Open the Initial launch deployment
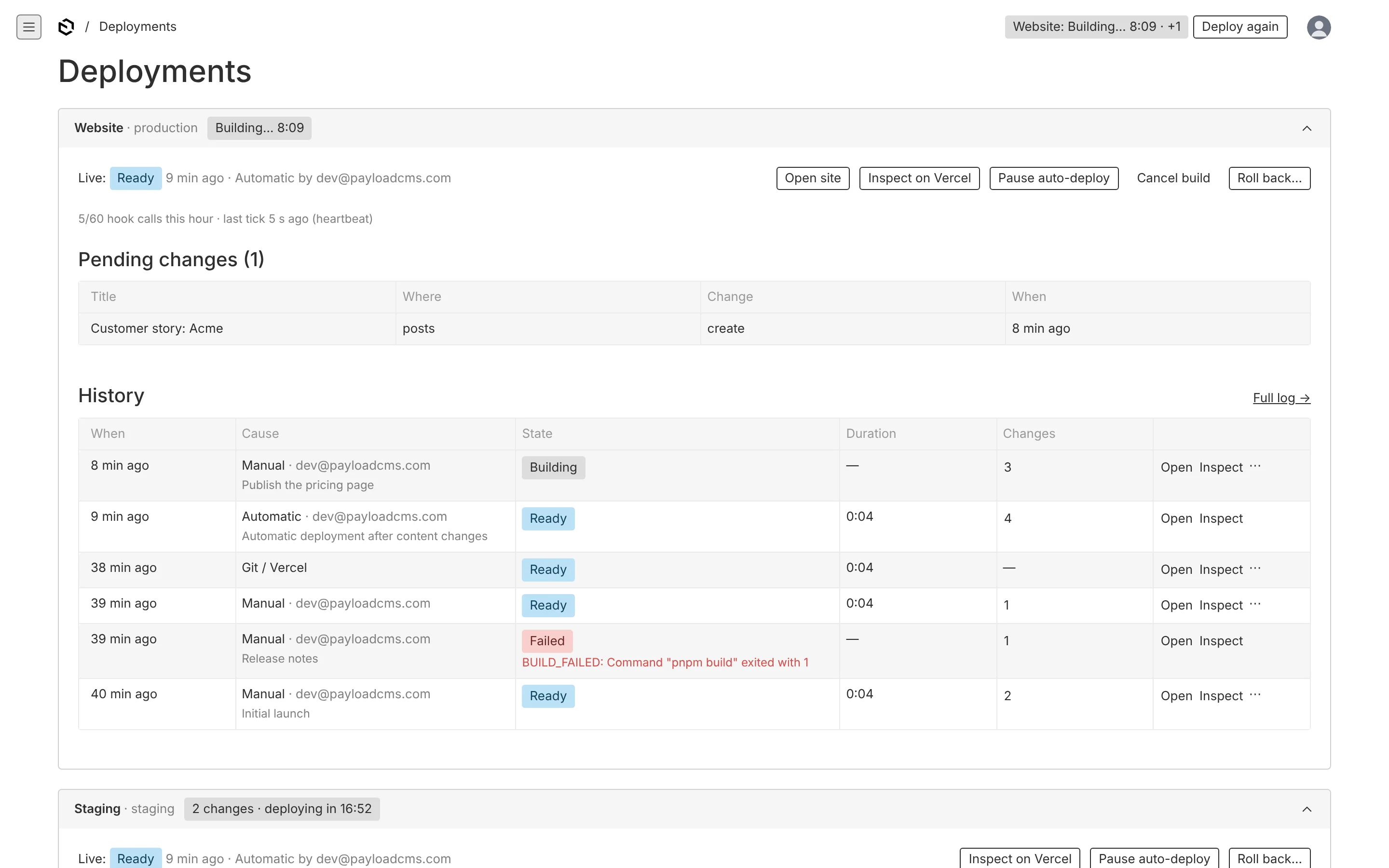The width and height of the screenshot is (1389, 868). 1176,696
